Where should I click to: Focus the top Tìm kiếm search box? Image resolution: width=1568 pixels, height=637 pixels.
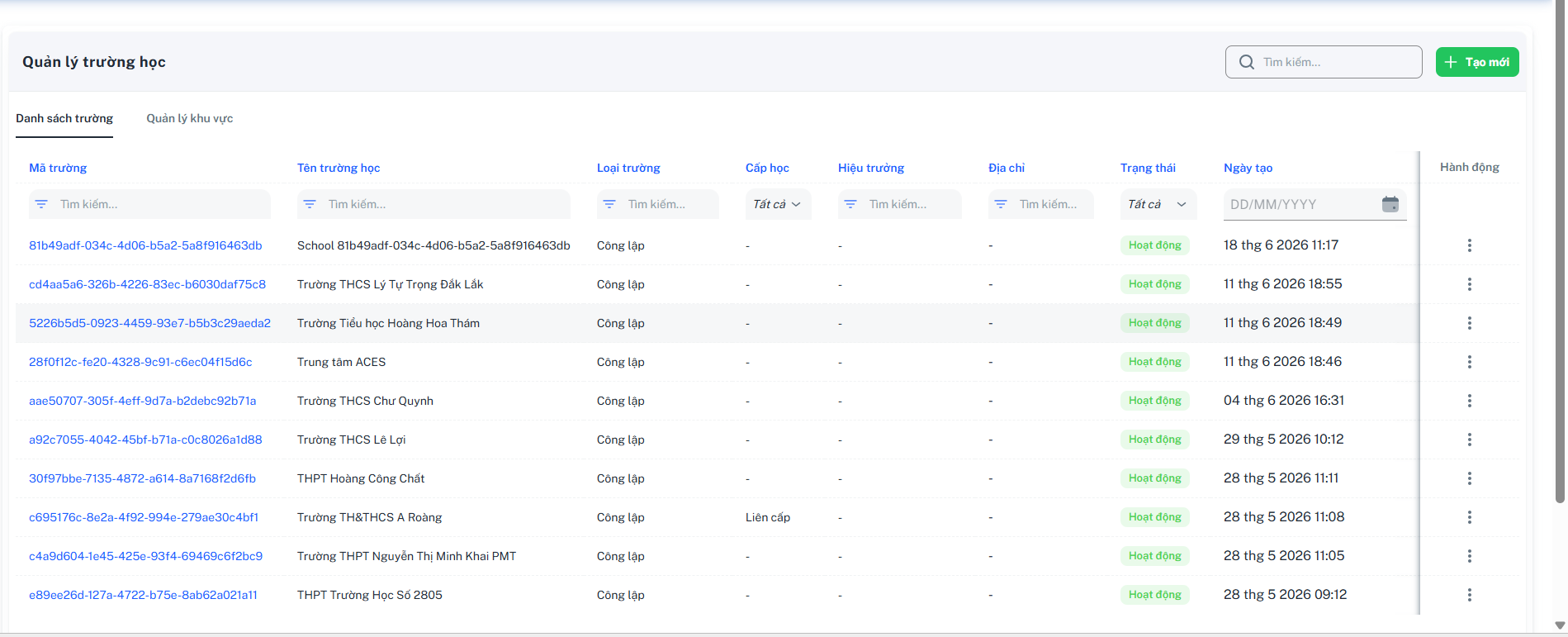pyautogui.click(x=1324, y=62)
